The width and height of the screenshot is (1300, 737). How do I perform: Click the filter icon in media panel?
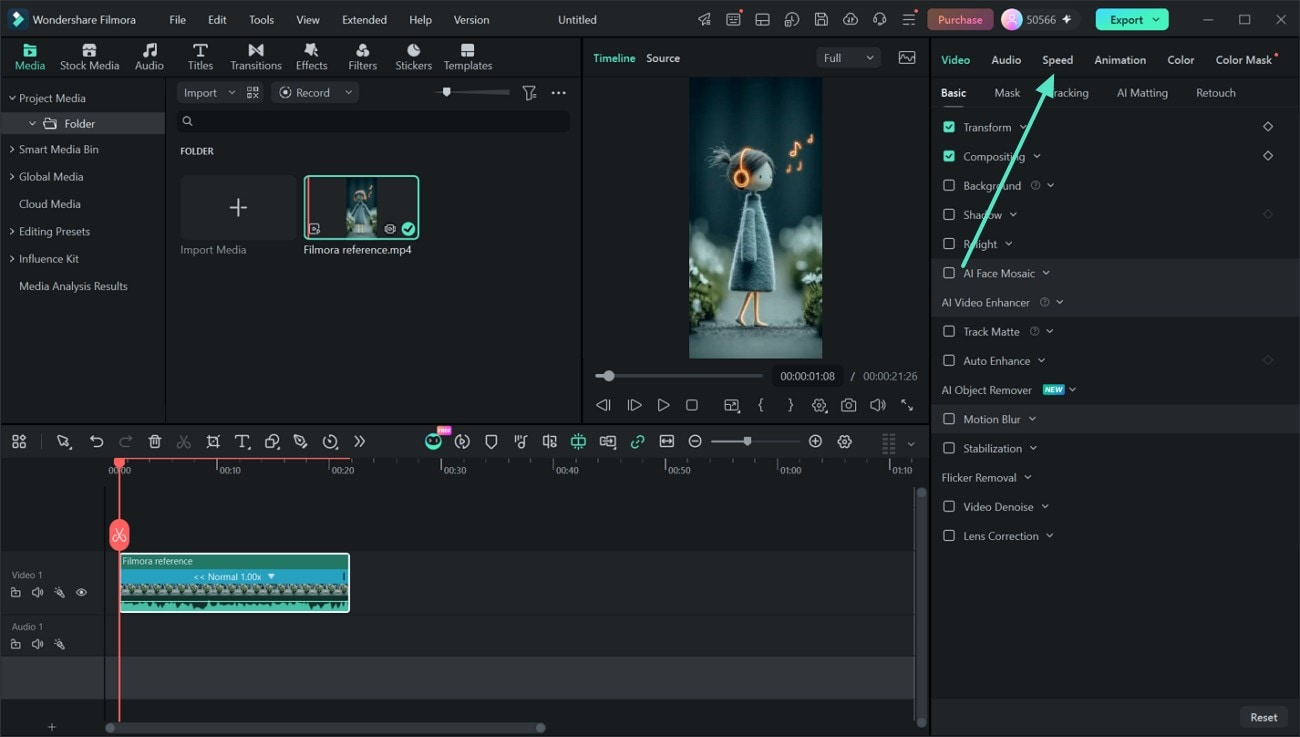point(529,92)
